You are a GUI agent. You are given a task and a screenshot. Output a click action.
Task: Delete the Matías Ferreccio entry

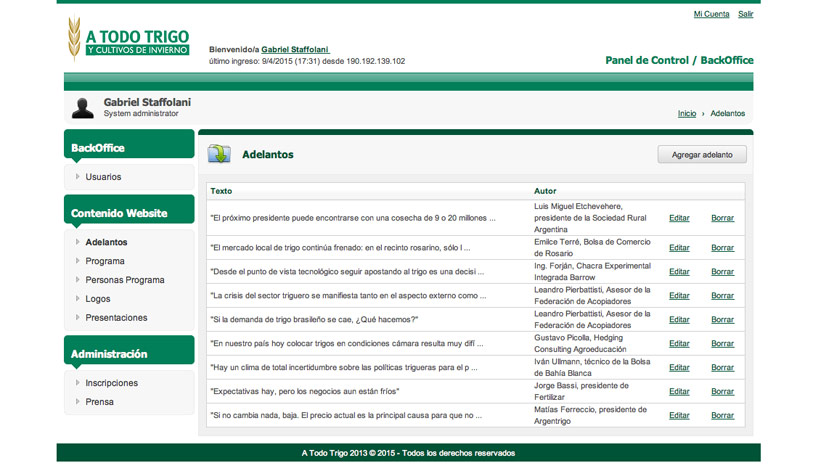[722, 415]
